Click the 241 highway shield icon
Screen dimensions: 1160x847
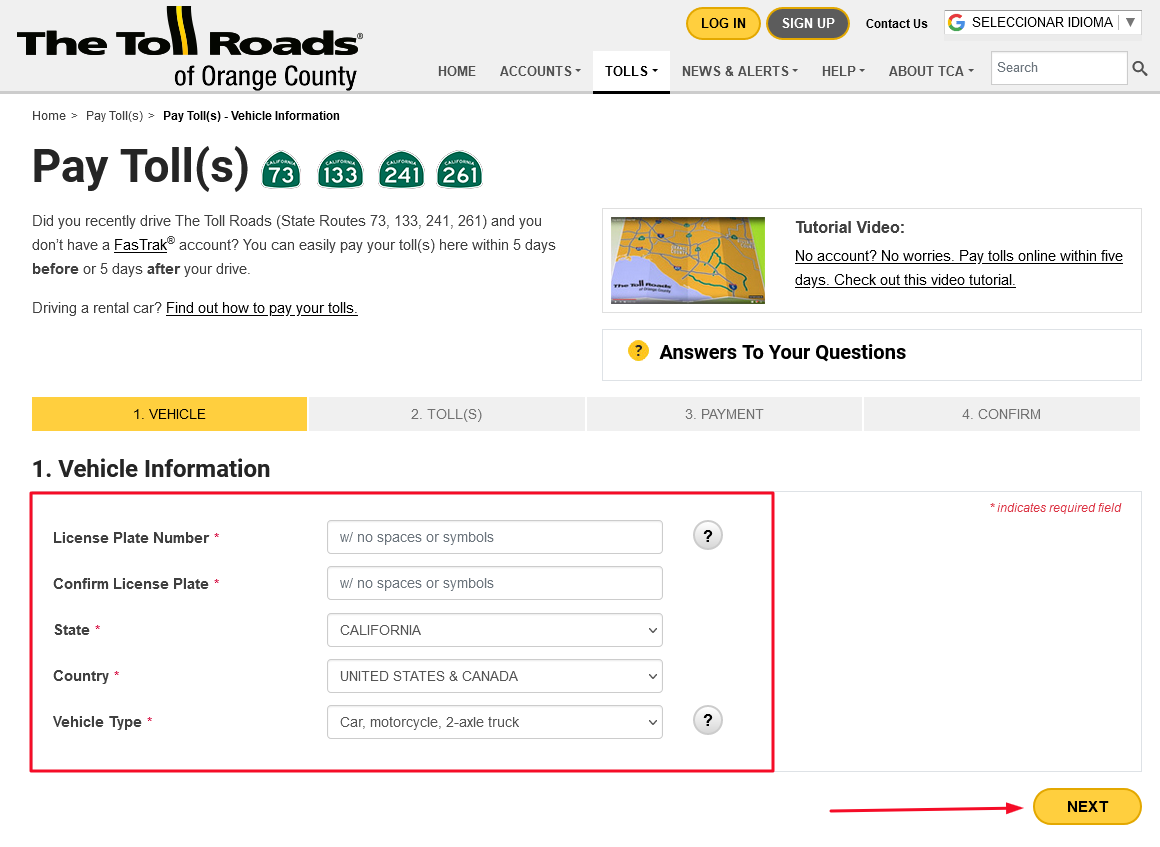400,170
